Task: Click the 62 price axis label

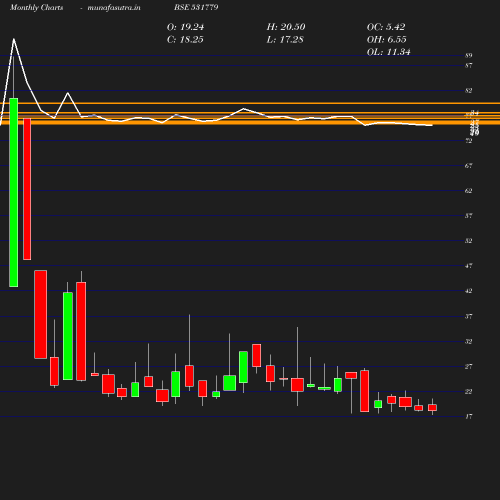Action: click(x=469, y=191)
